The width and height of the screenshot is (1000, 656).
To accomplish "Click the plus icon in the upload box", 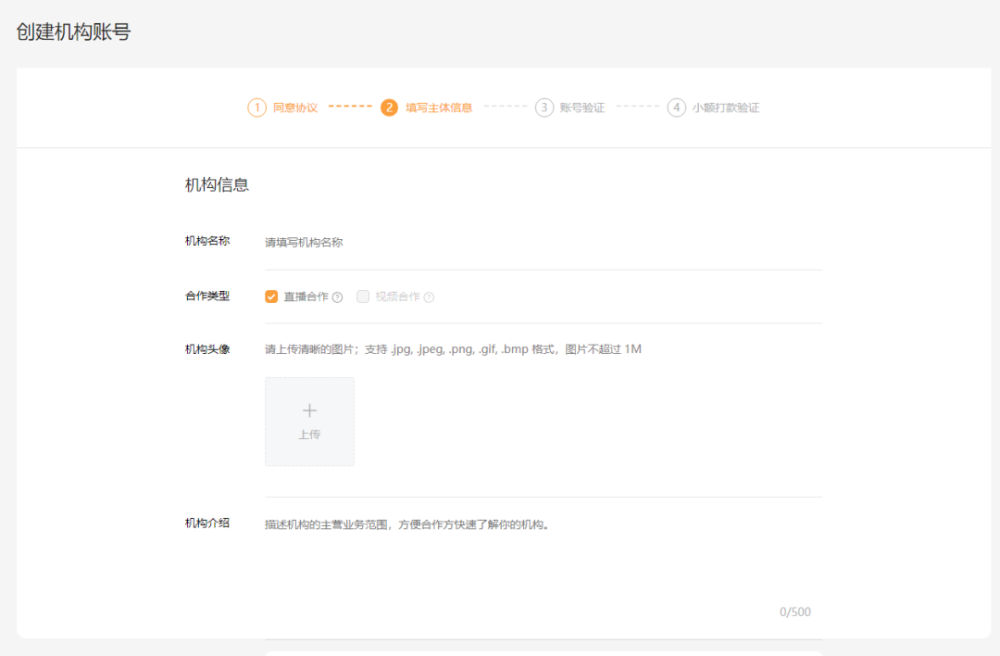I will click(x=310, y=410).
